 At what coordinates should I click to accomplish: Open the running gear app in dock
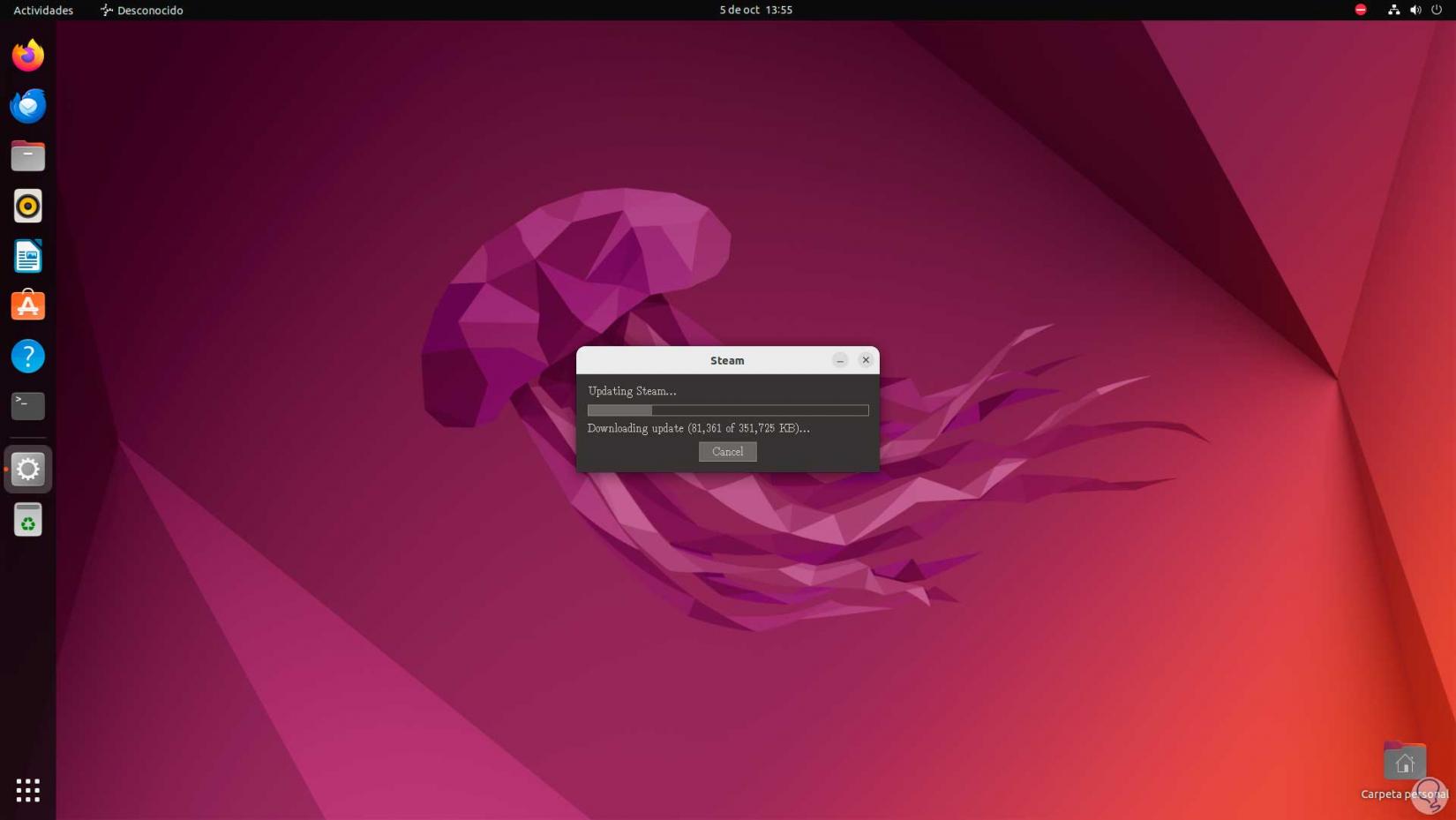28,470
